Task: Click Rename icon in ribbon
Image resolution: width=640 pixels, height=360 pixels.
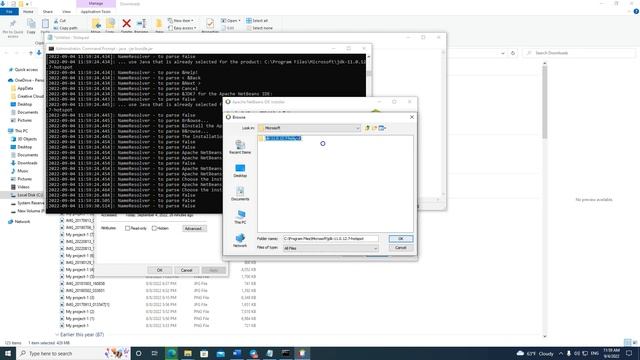Action: click(141, 24)
